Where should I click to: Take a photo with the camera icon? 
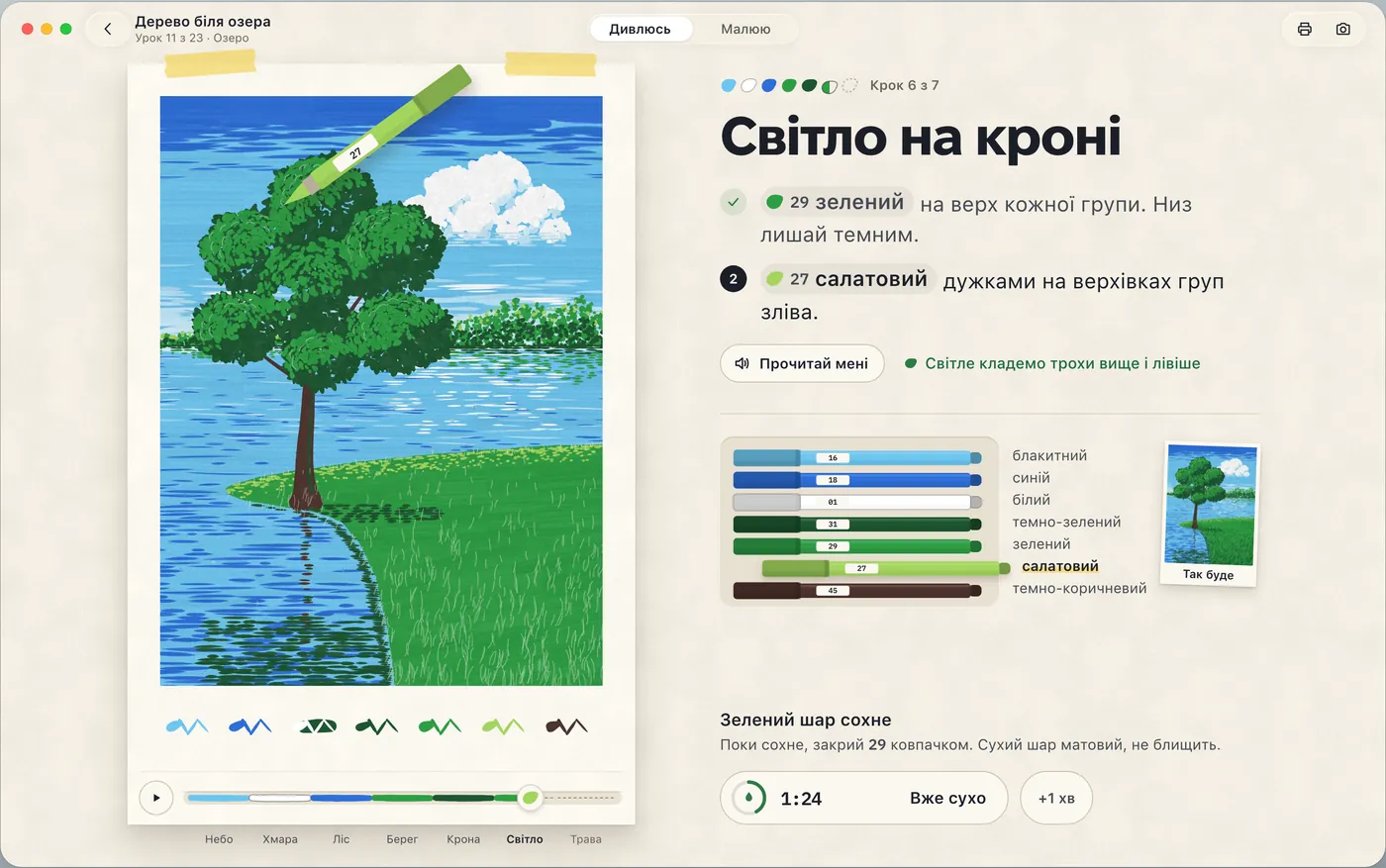(1342, 30)
